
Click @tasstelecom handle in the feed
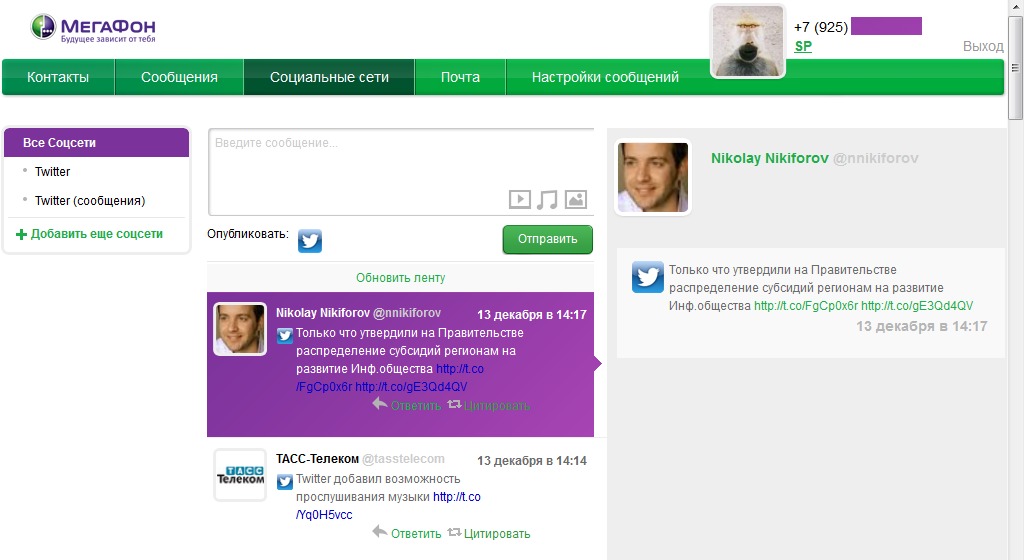coord(403,459)
